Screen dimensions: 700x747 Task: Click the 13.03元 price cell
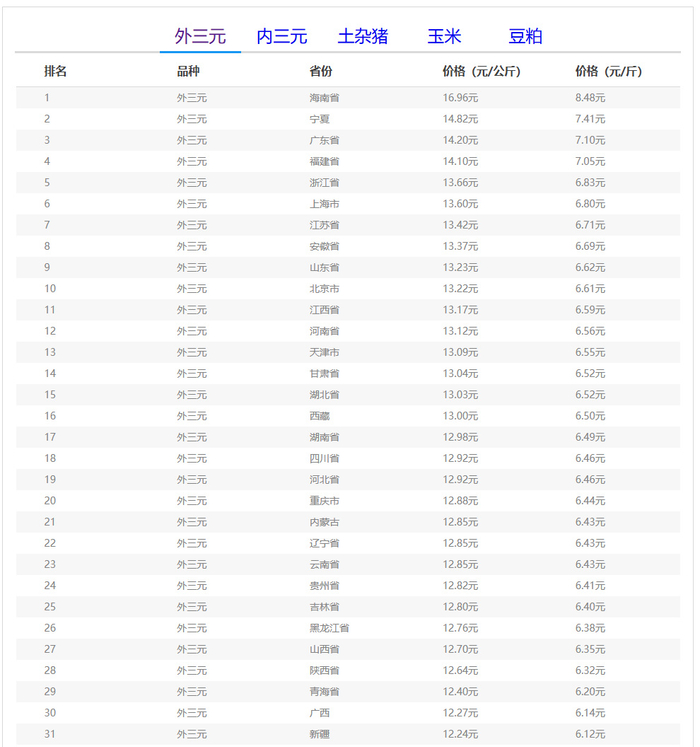coord(460,394)
